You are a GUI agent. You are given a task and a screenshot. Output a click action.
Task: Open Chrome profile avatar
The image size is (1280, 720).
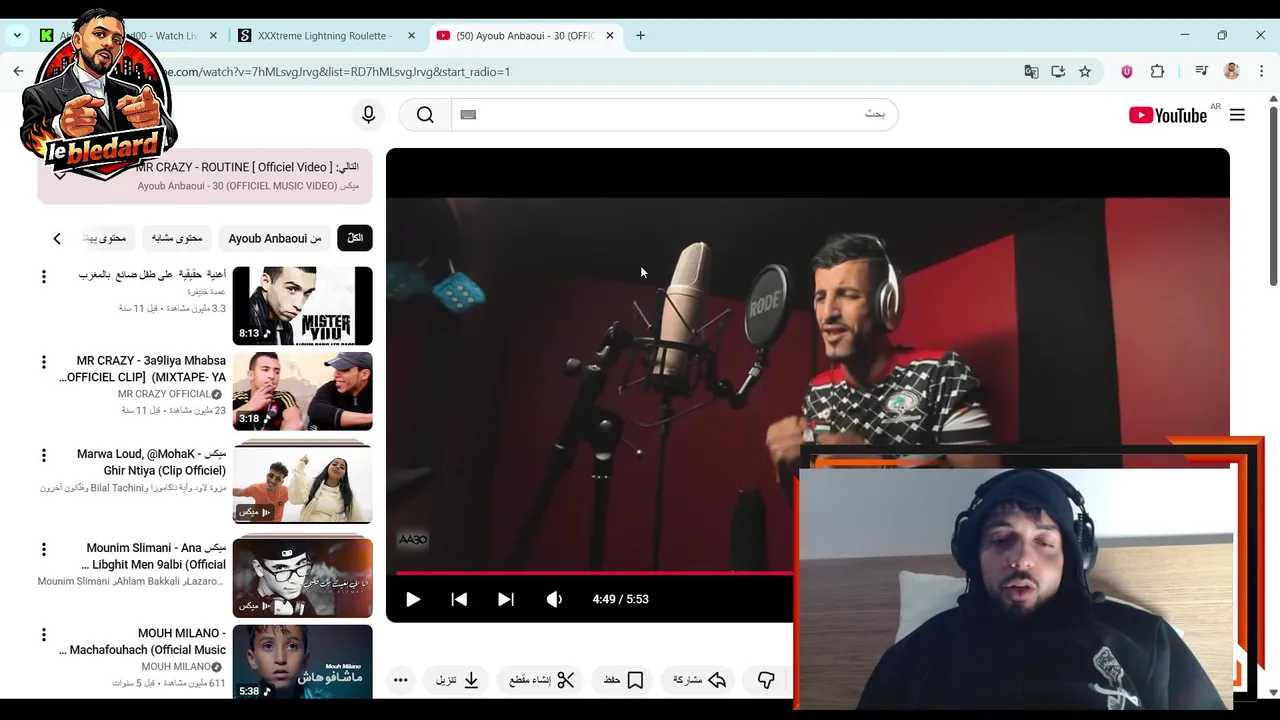coord(1232,72)
